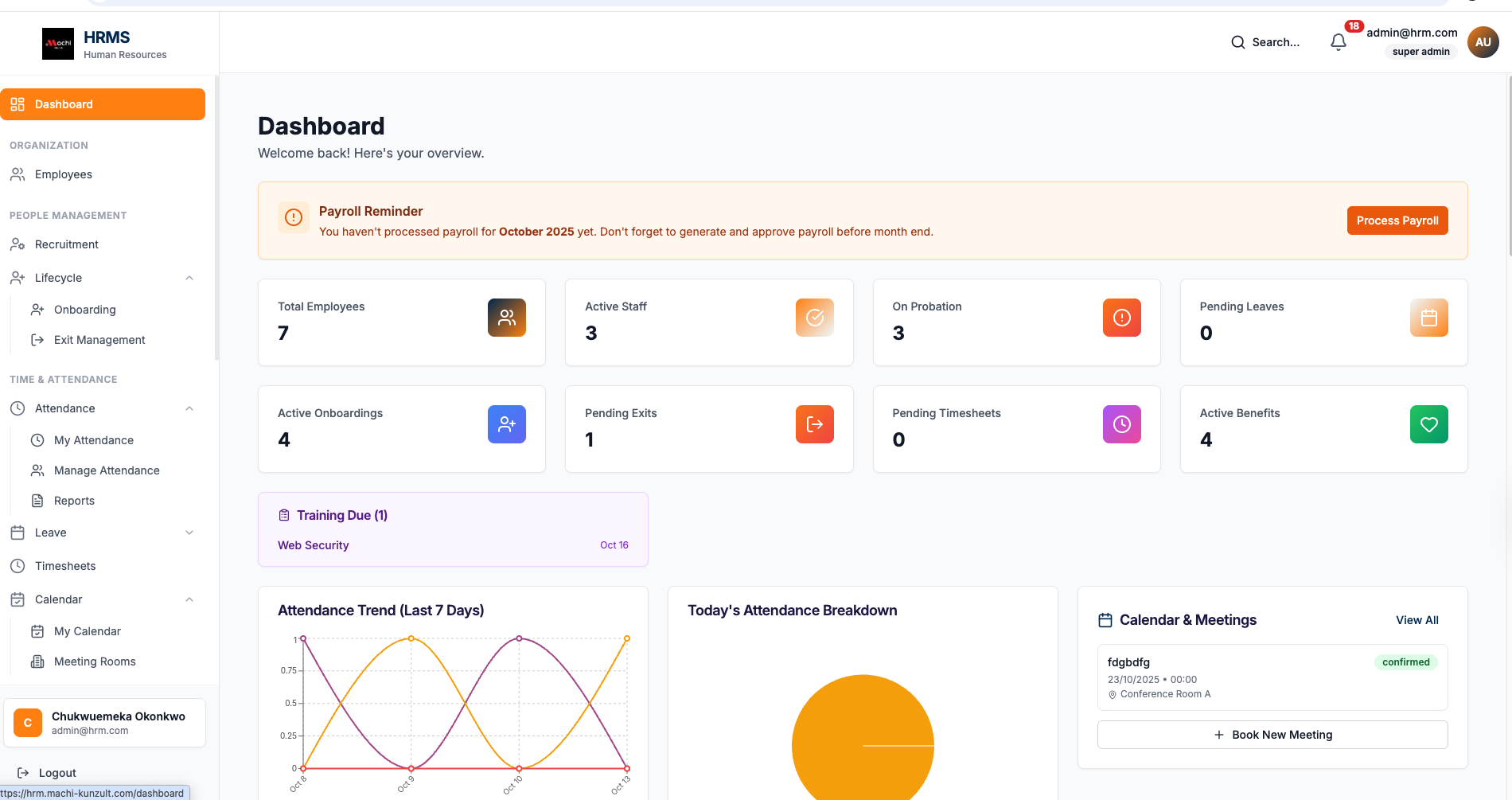Select the Employees people icon in sidebar
The image size is (1512, 800).
(x=17, y=174)
